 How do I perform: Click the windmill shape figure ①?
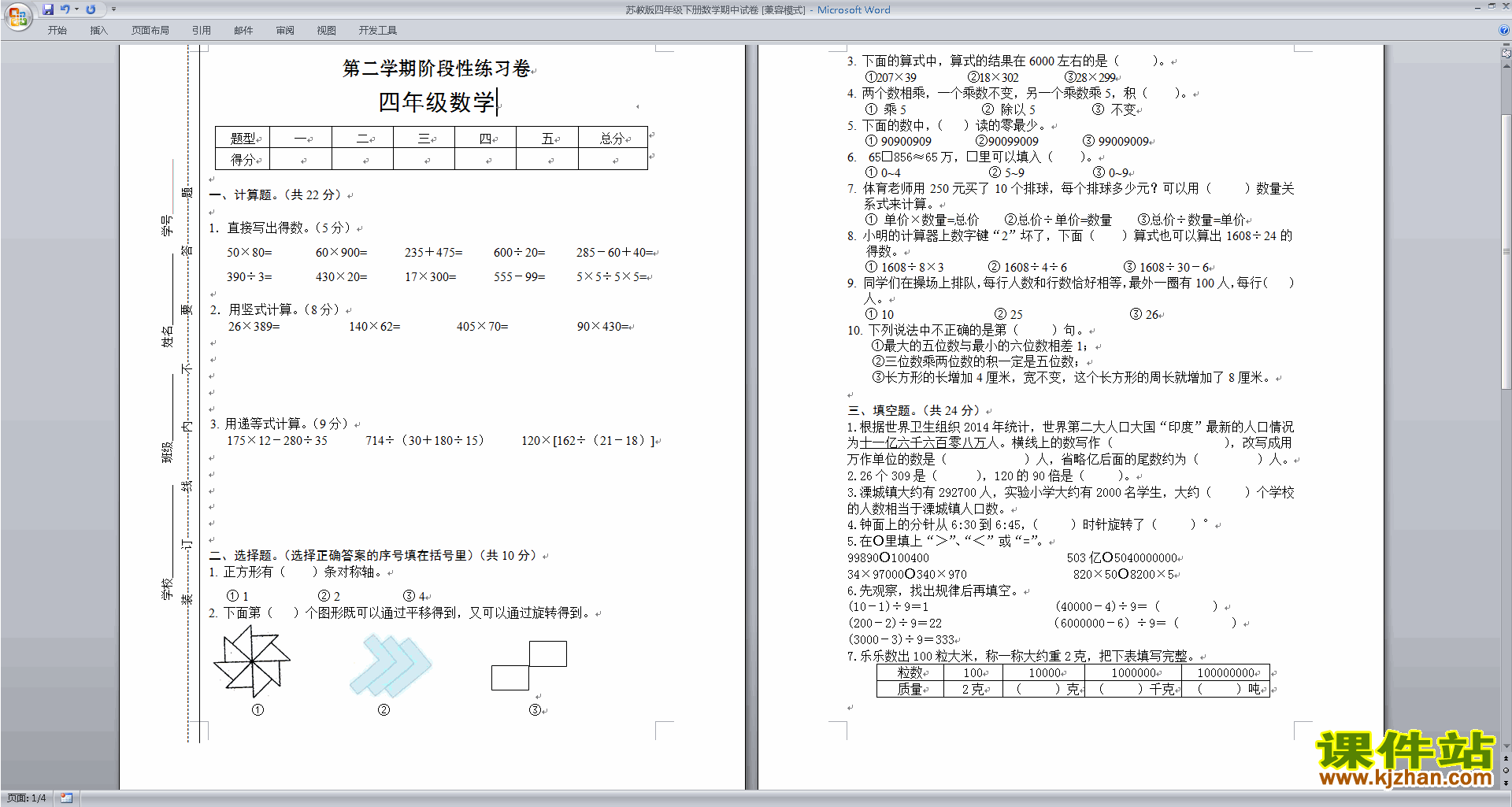252,661
